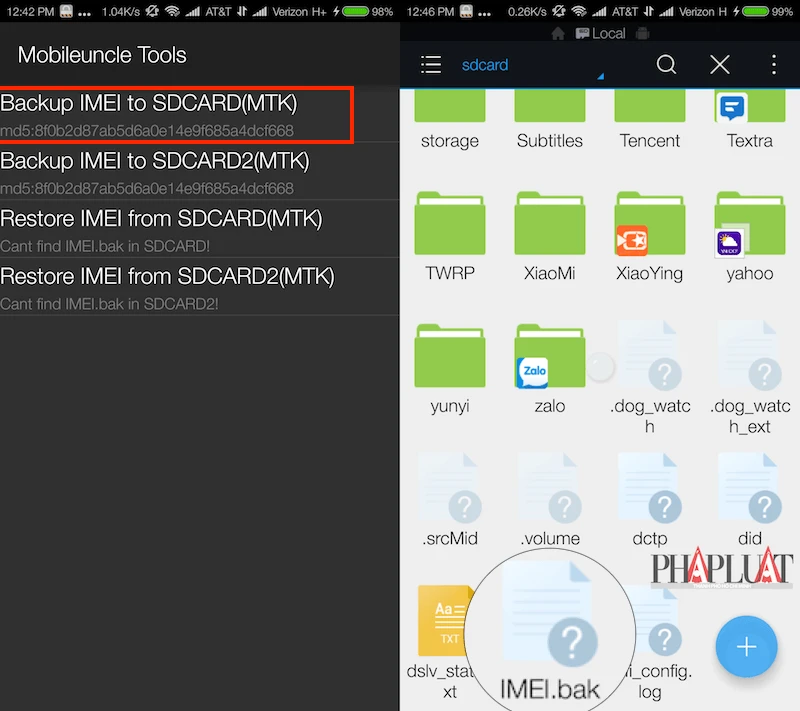The width and height of the screenshot is (800, 711).
Task: Tap the Home icon at the top
Action: [x=559, y=33]
